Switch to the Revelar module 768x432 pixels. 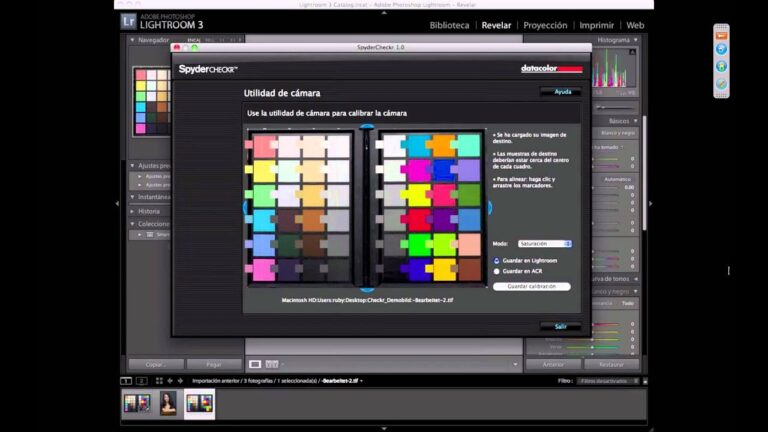point(496,25)
